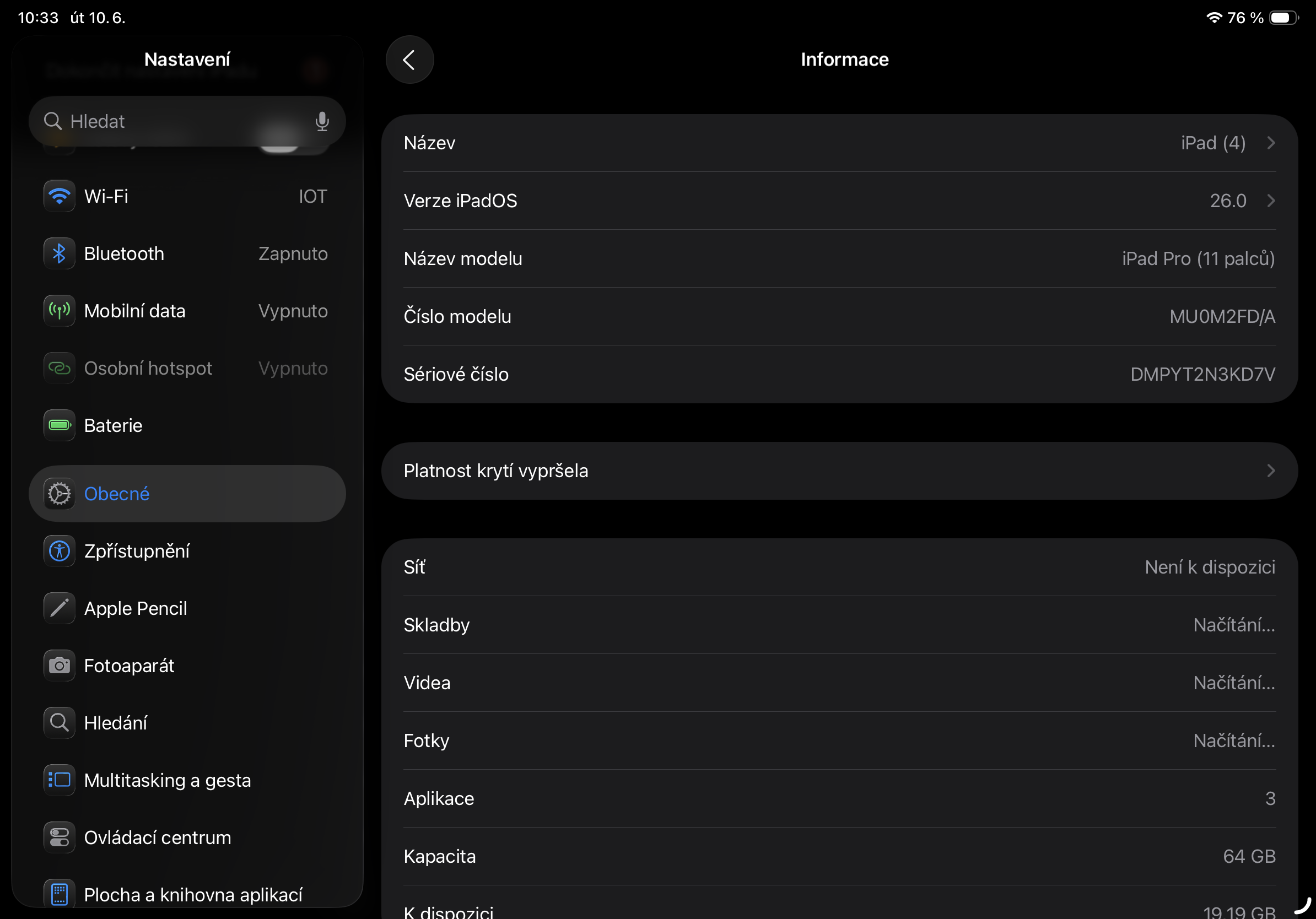The height and width of the screenshot is (919, 1316).
Task: Open Hledání settings item
Action: click(x=115, y=722)
